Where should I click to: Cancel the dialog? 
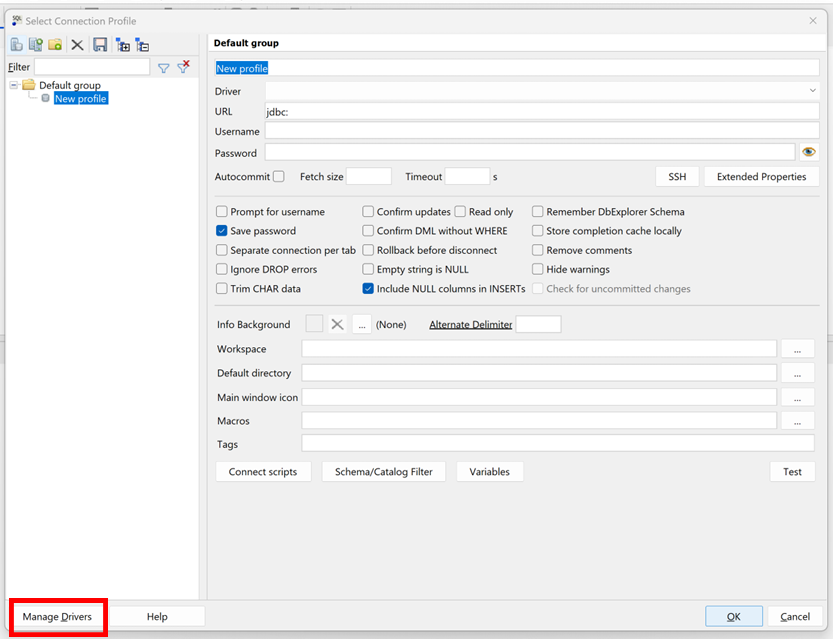[795, 617]
